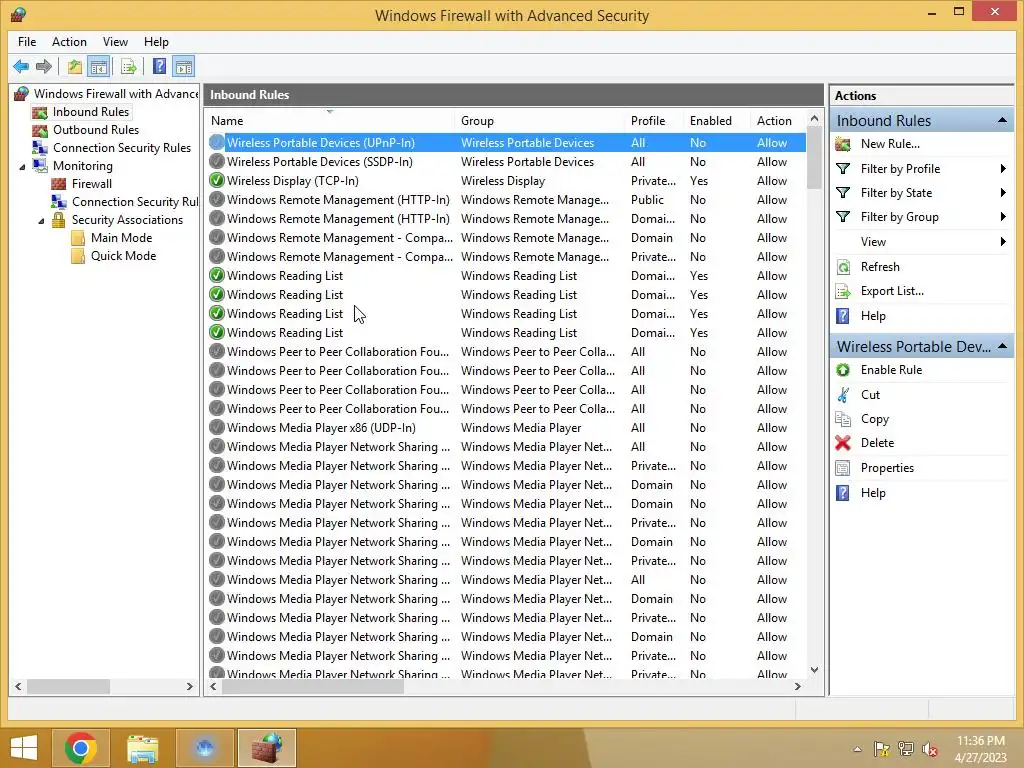Viewport: 1024px width, 768px height.
Task: Click the rules list vertical scrollbar thumb
Action: (814, 159)
